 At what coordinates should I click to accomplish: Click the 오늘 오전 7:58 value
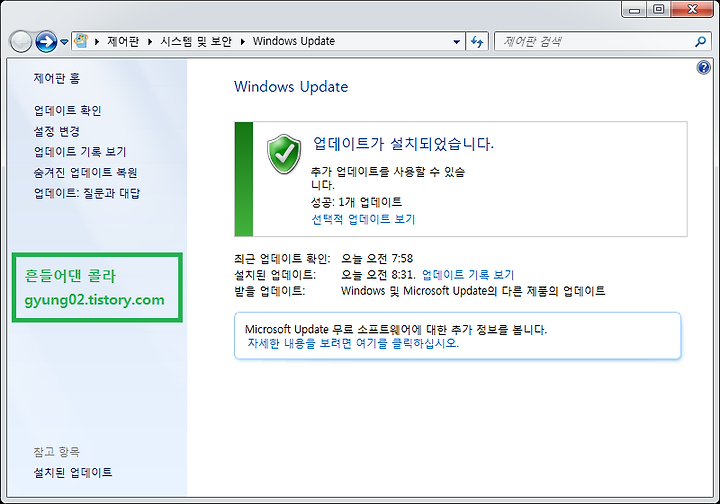[x=377, y=258]
